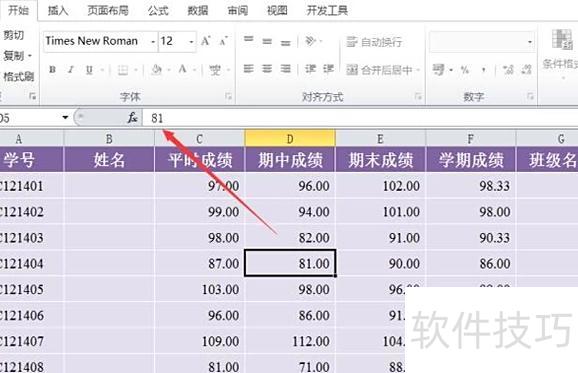Screen dimensions: 578x373
Task: Select column C header
Action: (x=199, y=139)
